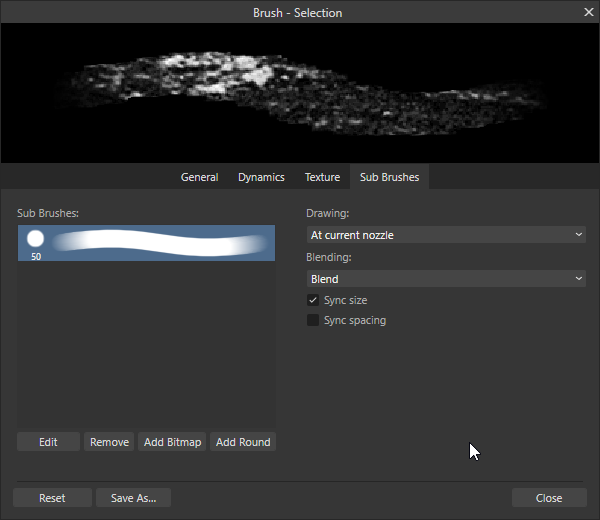This screenshot has height=520, width=600.
Task: Go to the Texture tab
Action: point(322,177)
